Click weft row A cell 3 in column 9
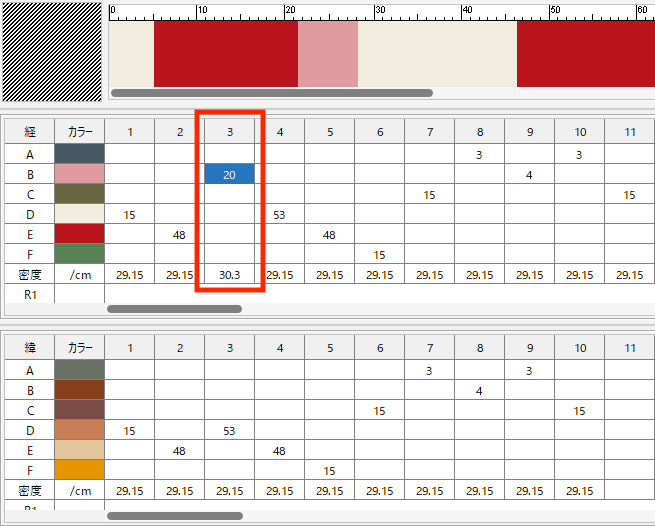 529,370
